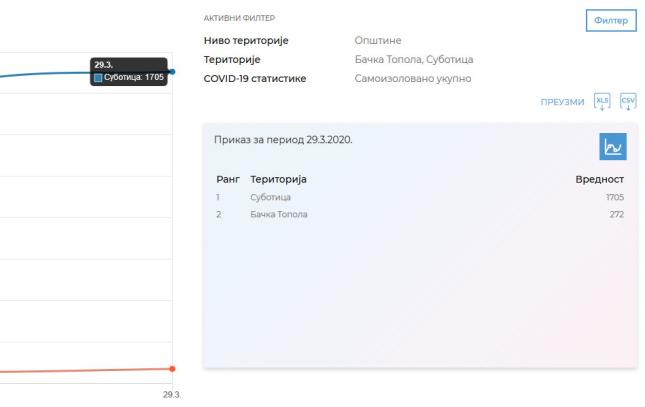Click the value 272 in table
645x407 pixels.
(x=616, y=214)
